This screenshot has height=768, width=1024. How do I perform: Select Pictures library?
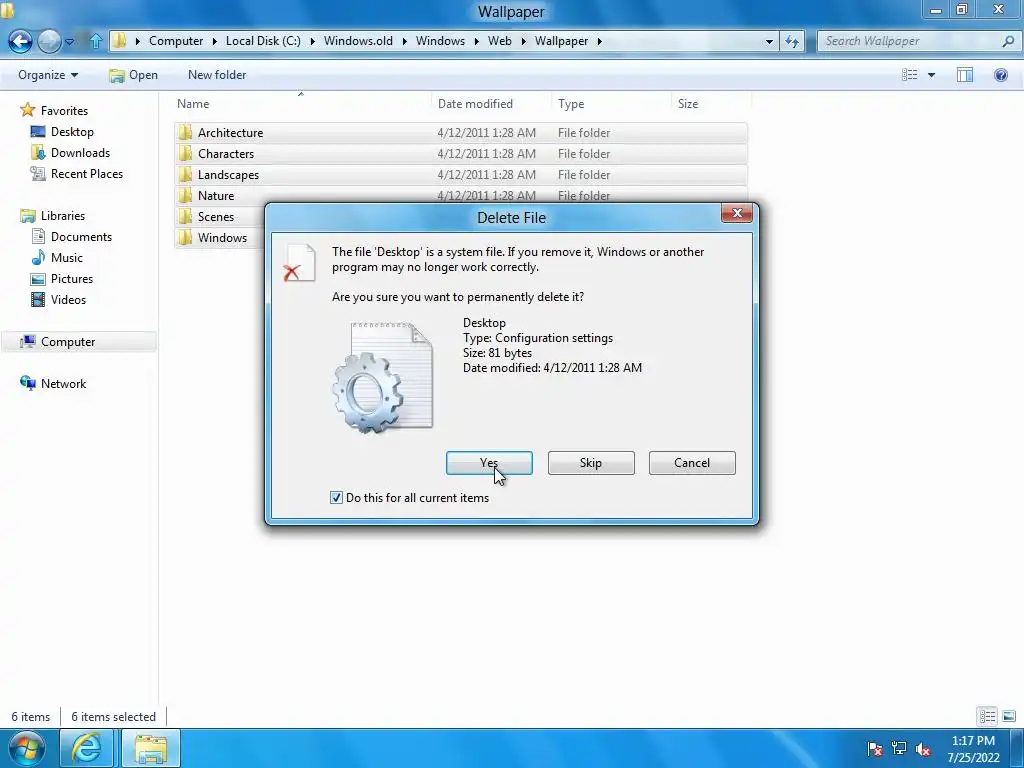(x=72, y=279)
